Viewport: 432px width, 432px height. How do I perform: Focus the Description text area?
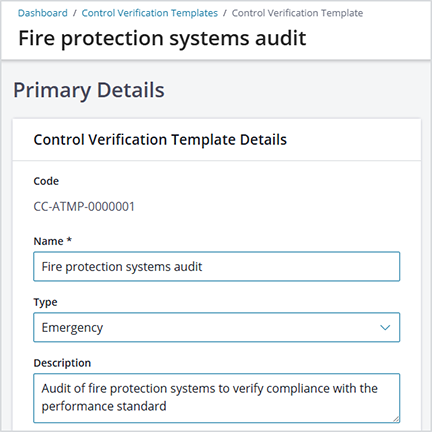click(217, 398)
